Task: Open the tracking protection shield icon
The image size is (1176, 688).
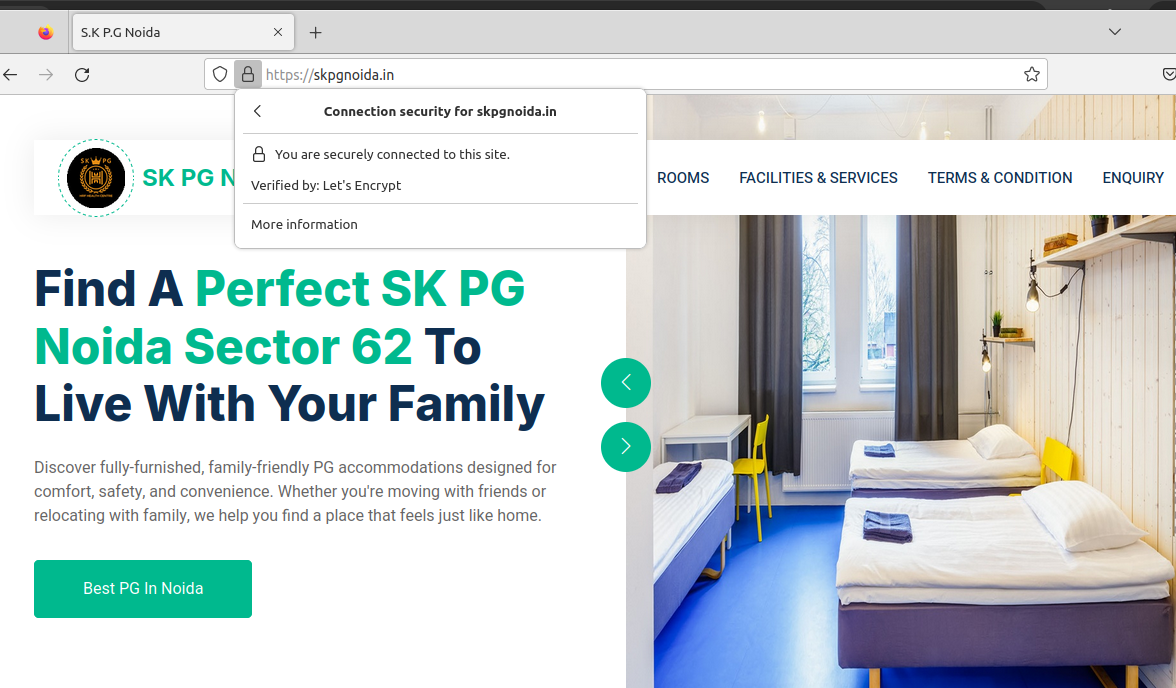Action: [x=220, y=75]
